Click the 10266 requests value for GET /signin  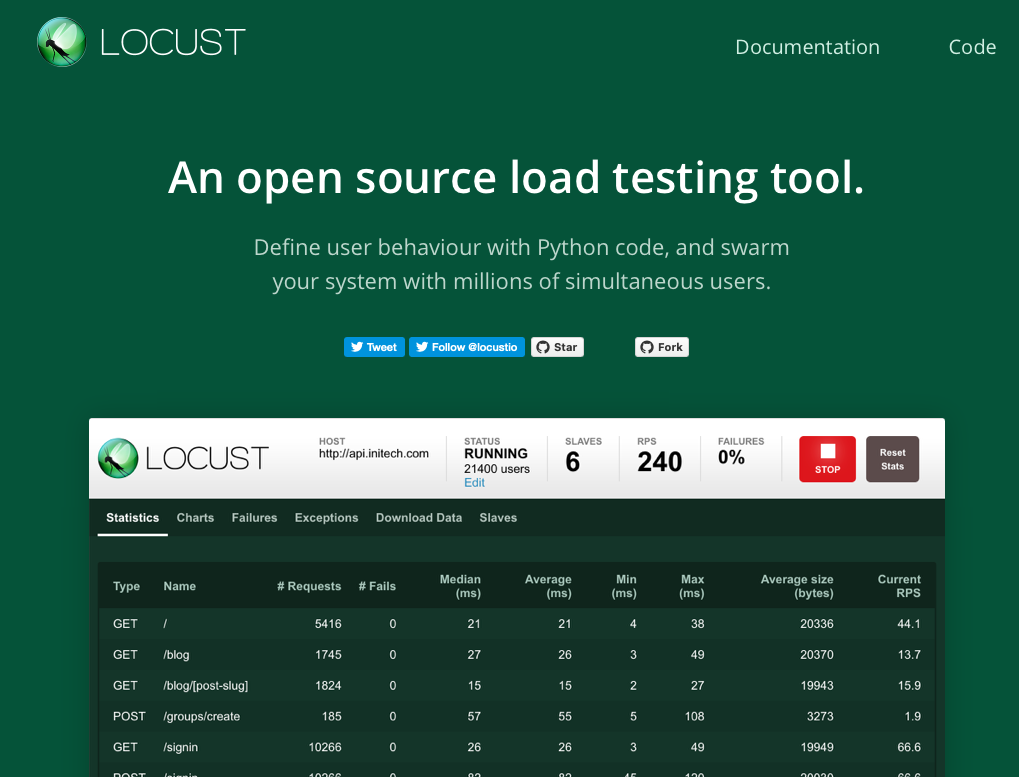pos(325,747)
